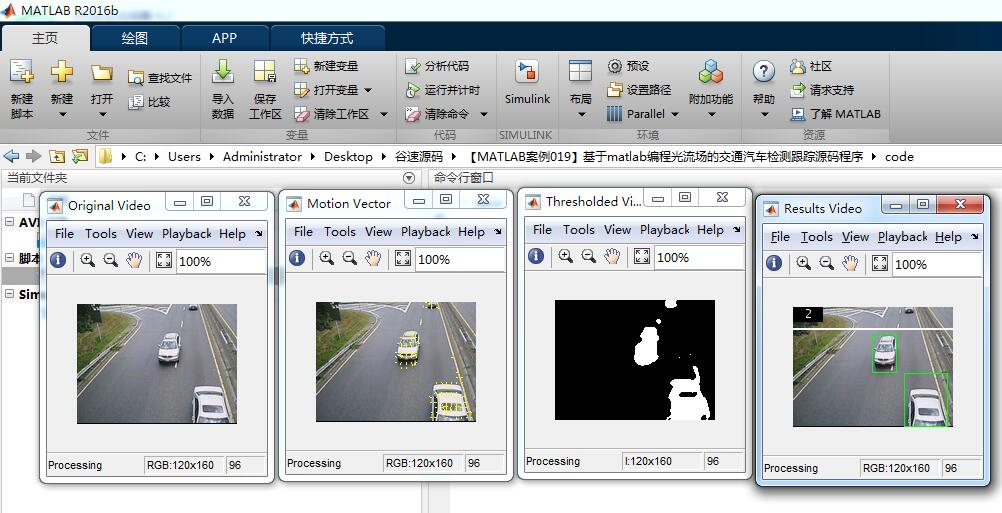Open 社区 community link
1002x513 pixels.
(811, 66)
